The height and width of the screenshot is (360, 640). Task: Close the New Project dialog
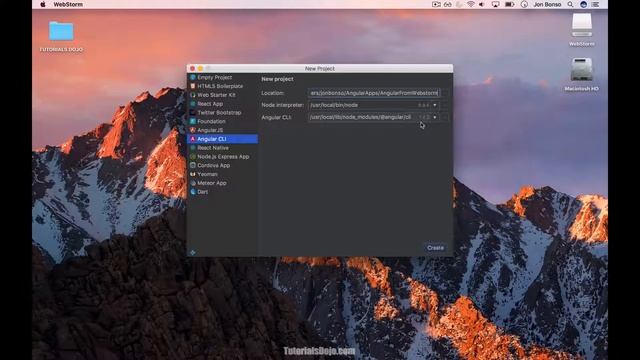[x=193, y=68]
